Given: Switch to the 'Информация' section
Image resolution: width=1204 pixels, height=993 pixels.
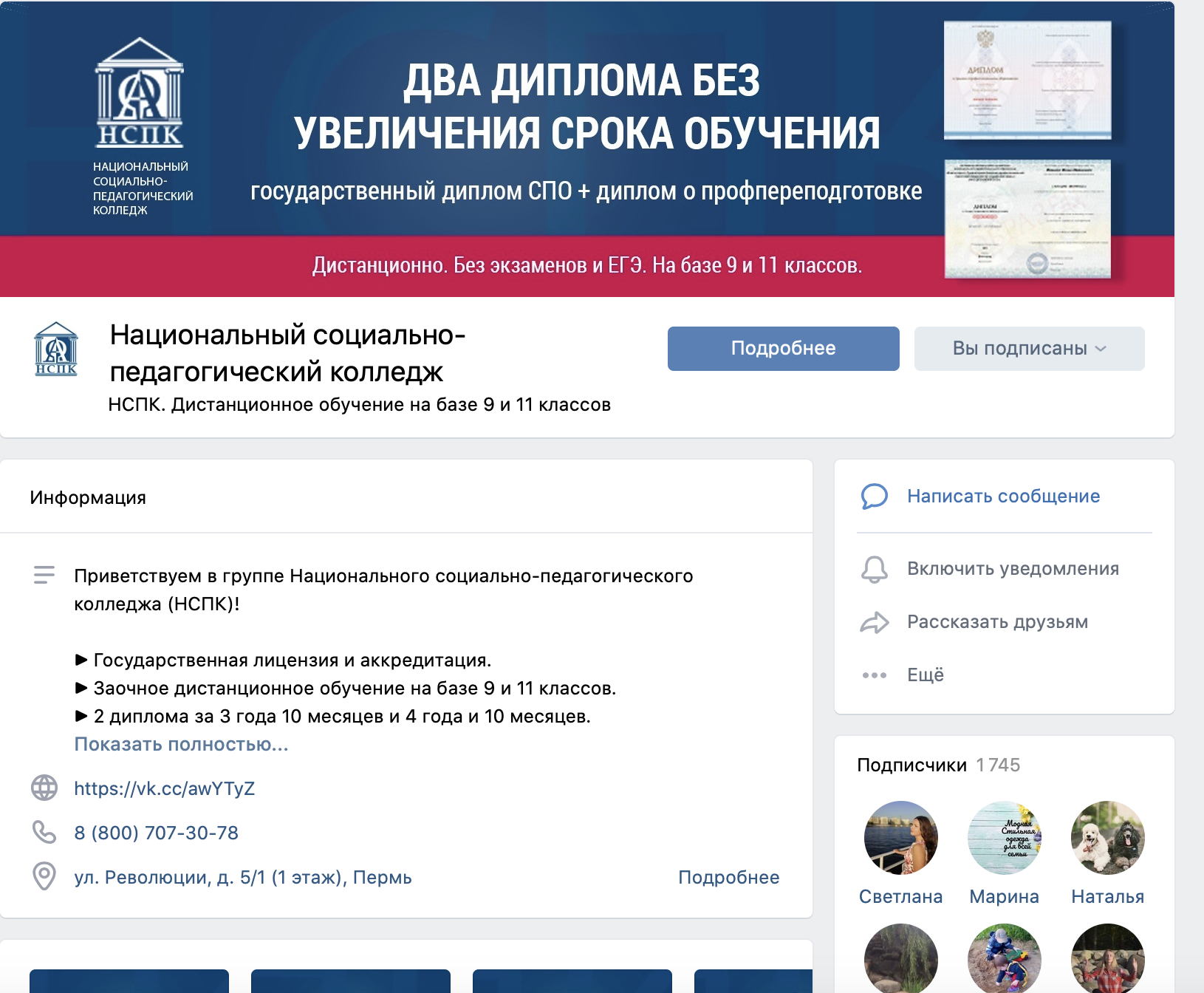Looking at the screenshot, I should click(87, 497).
